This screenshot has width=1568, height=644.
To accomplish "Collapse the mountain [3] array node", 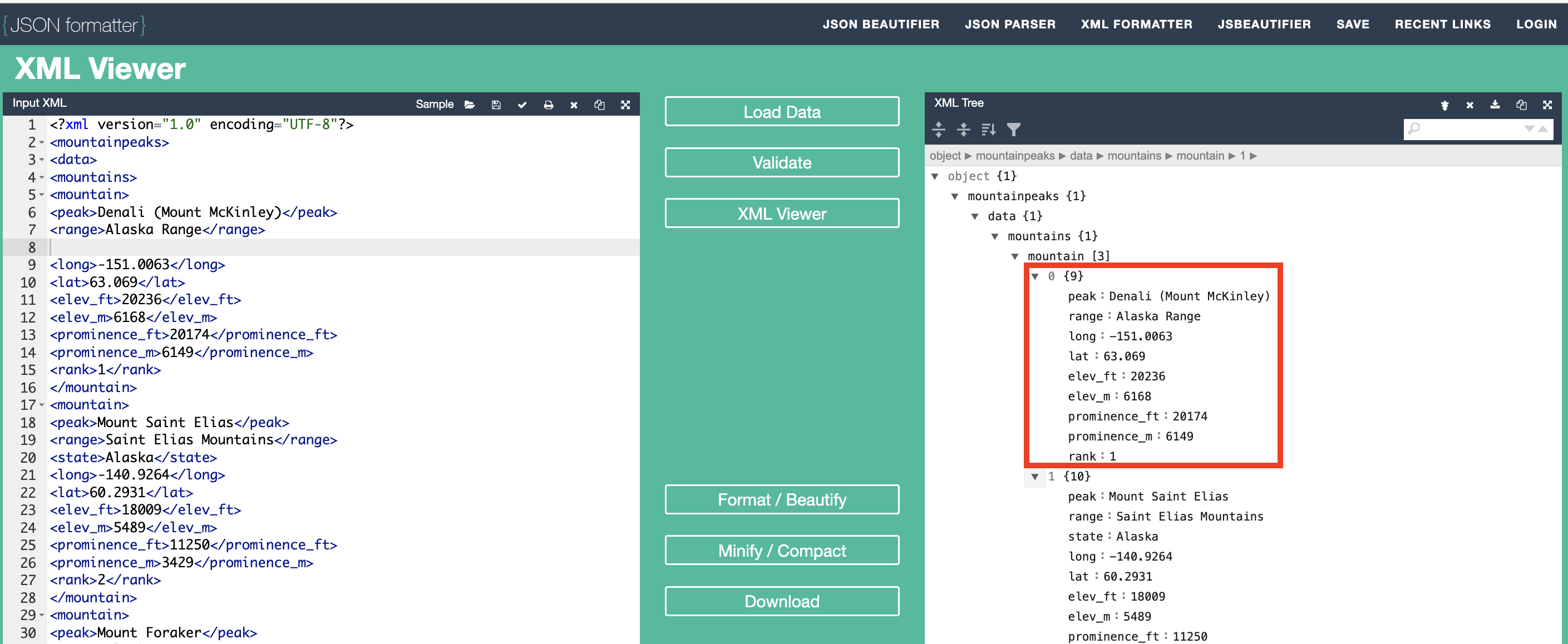I will 1015,256.
